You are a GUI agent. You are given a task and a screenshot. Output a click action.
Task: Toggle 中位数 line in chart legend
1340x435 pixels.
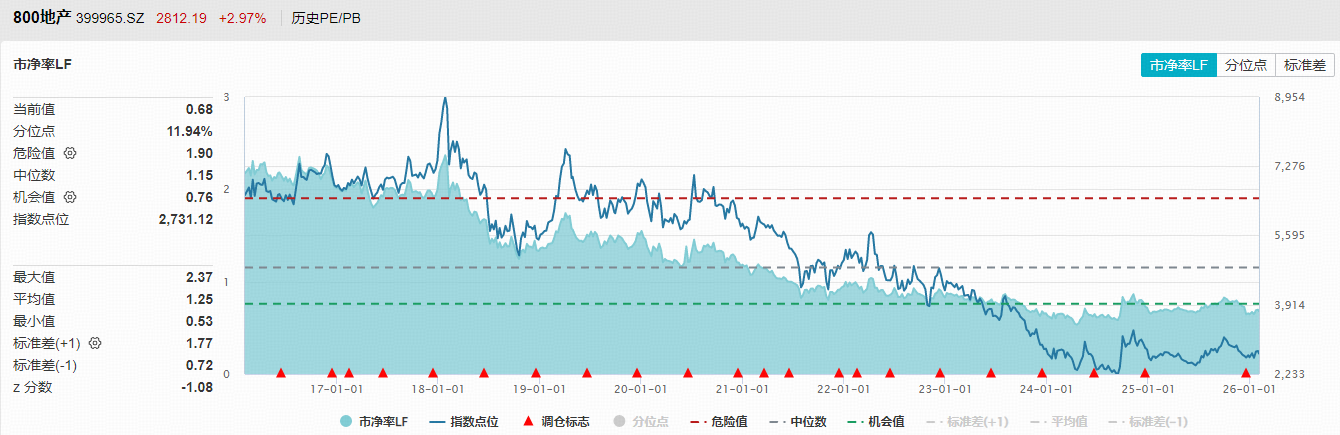point(801,422)
